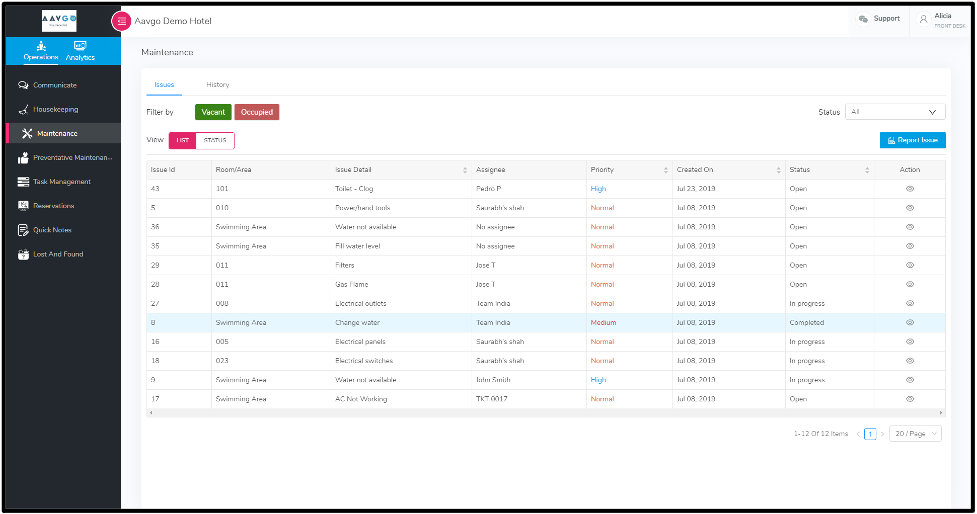Open Quick Notes in sidebar
This screenshot has height=514, width=977.
click(45, 230)
